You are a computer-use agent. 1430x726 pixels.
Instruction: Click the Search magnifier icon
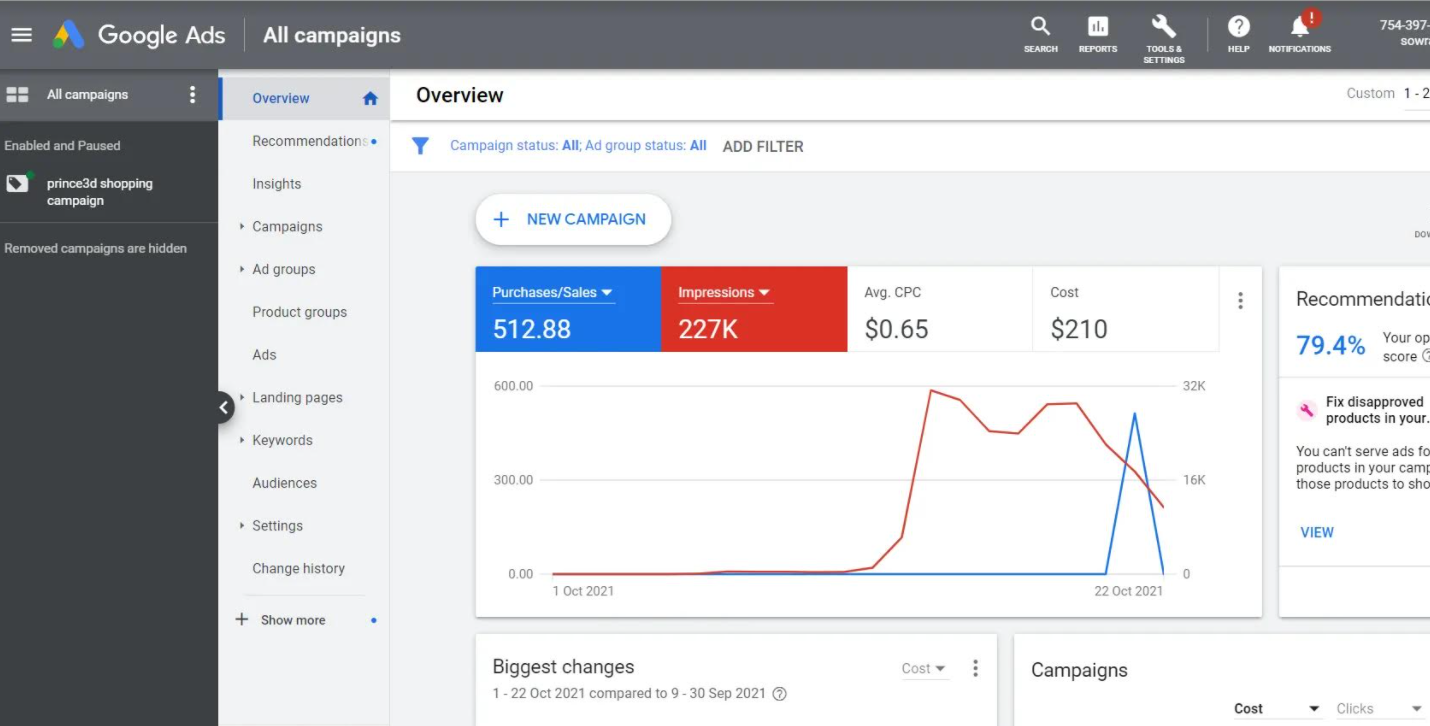point(1040,27)
